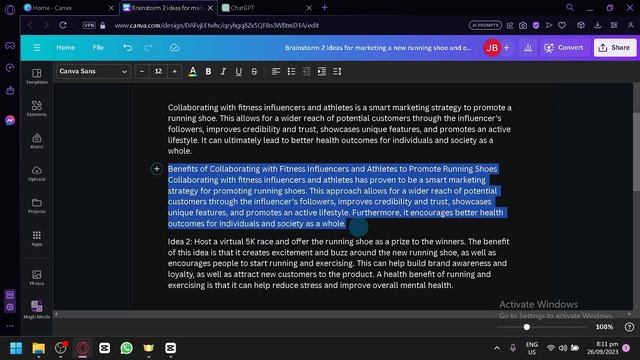The height and width of the screenshot is (360, 640).
Task: Open text color picker
Action: coord(193,72)
